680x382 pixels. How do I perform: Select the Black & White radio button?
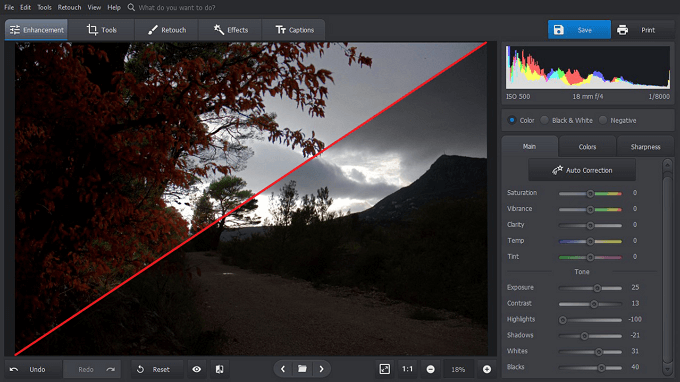click(544, 120)
